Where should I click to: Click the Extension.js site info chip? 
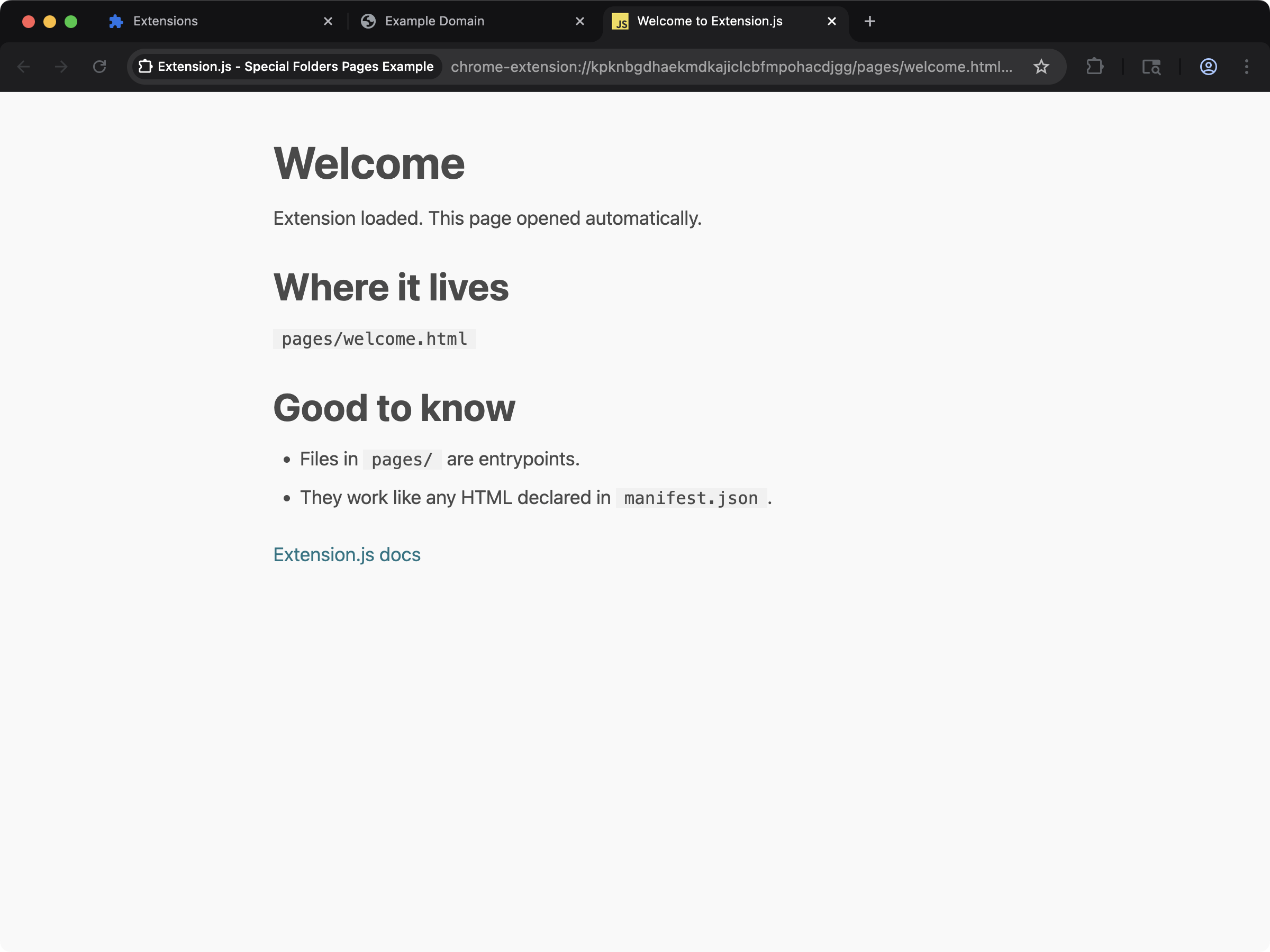pyautogui.click(x=286, y=67)
